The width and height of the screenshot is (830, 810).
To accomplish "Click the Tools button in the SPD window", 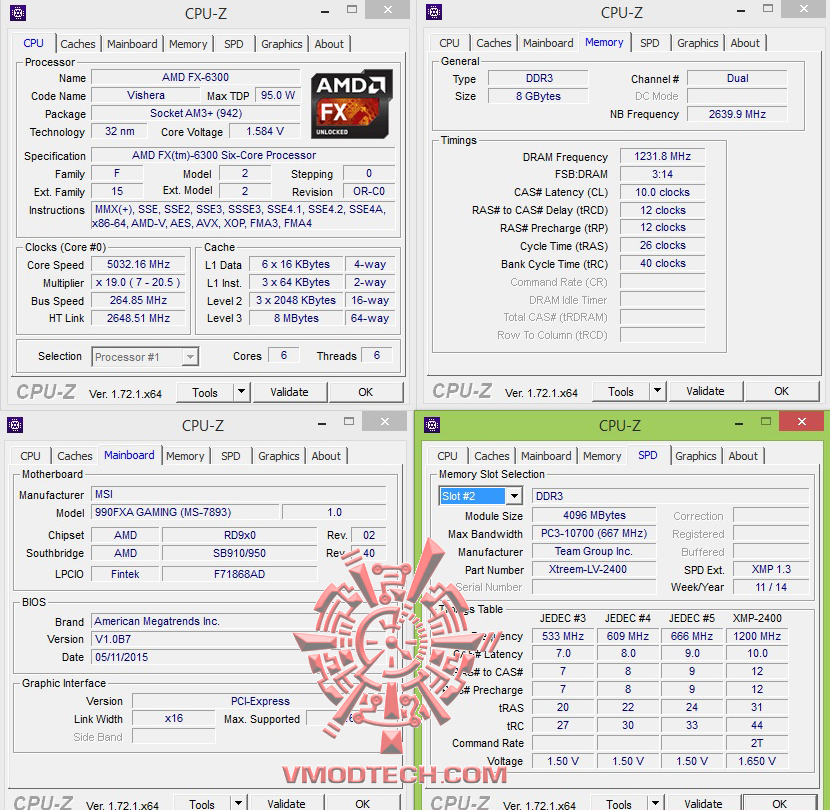I will click(619, 803).
